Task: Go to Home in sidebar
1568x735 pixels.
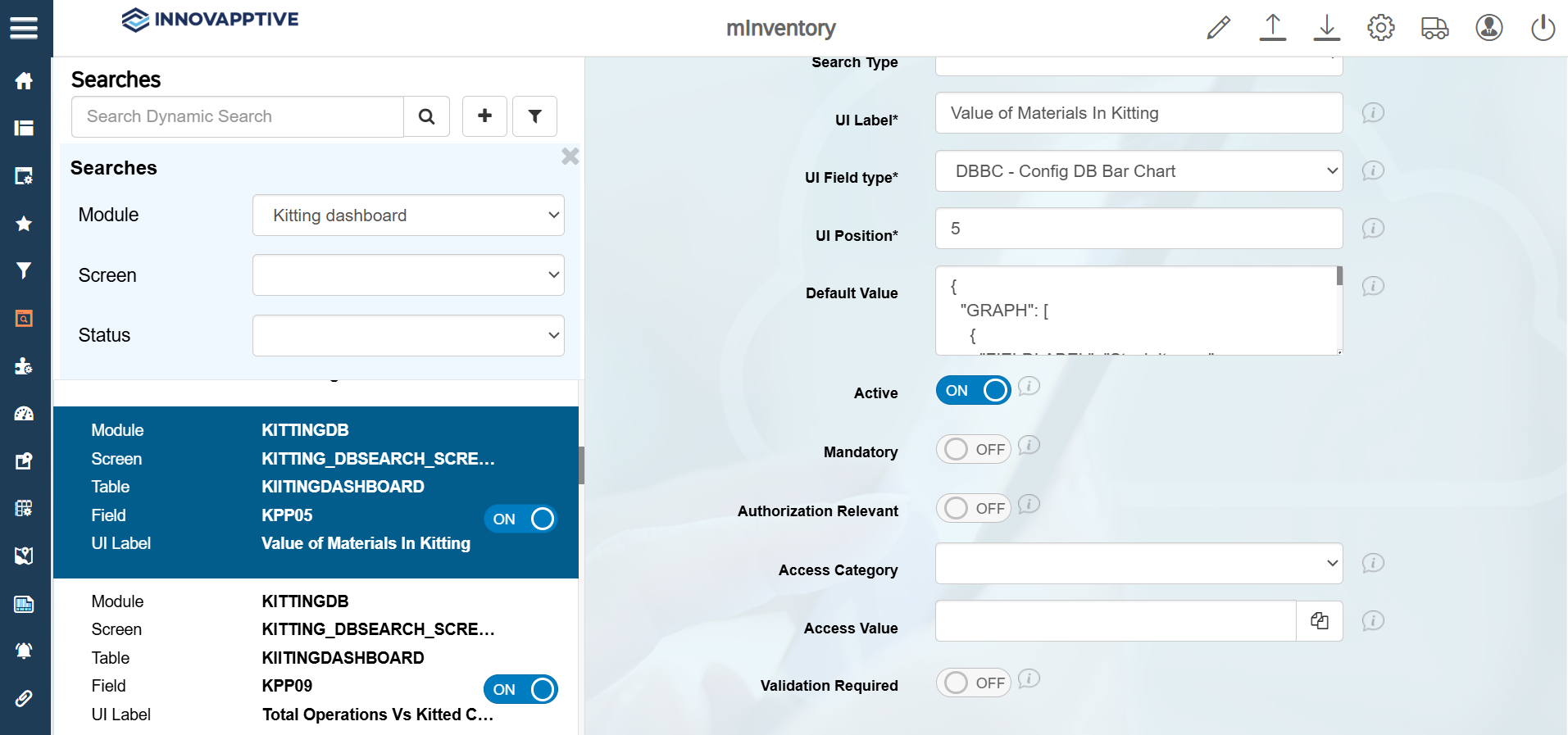Action: click(x=24, y=80)
